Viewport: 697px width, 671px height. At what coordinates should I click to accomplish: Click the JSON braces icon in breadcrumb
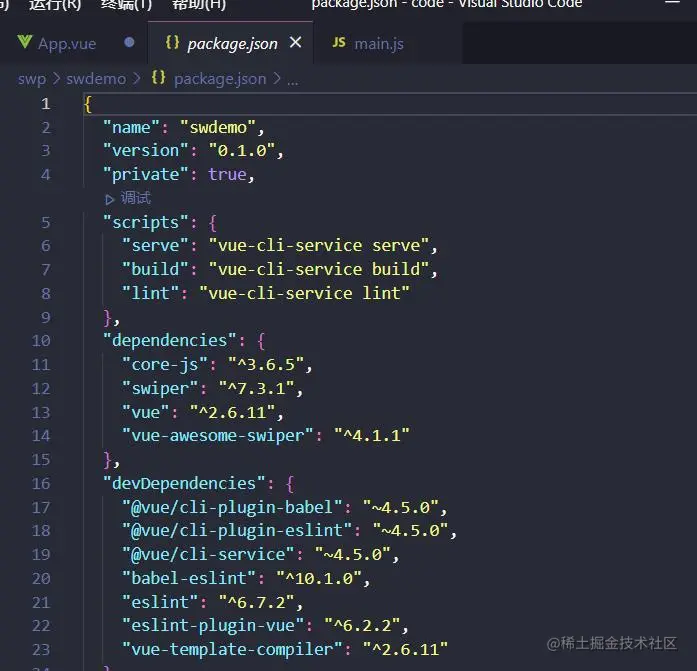(x=159, y=78)
